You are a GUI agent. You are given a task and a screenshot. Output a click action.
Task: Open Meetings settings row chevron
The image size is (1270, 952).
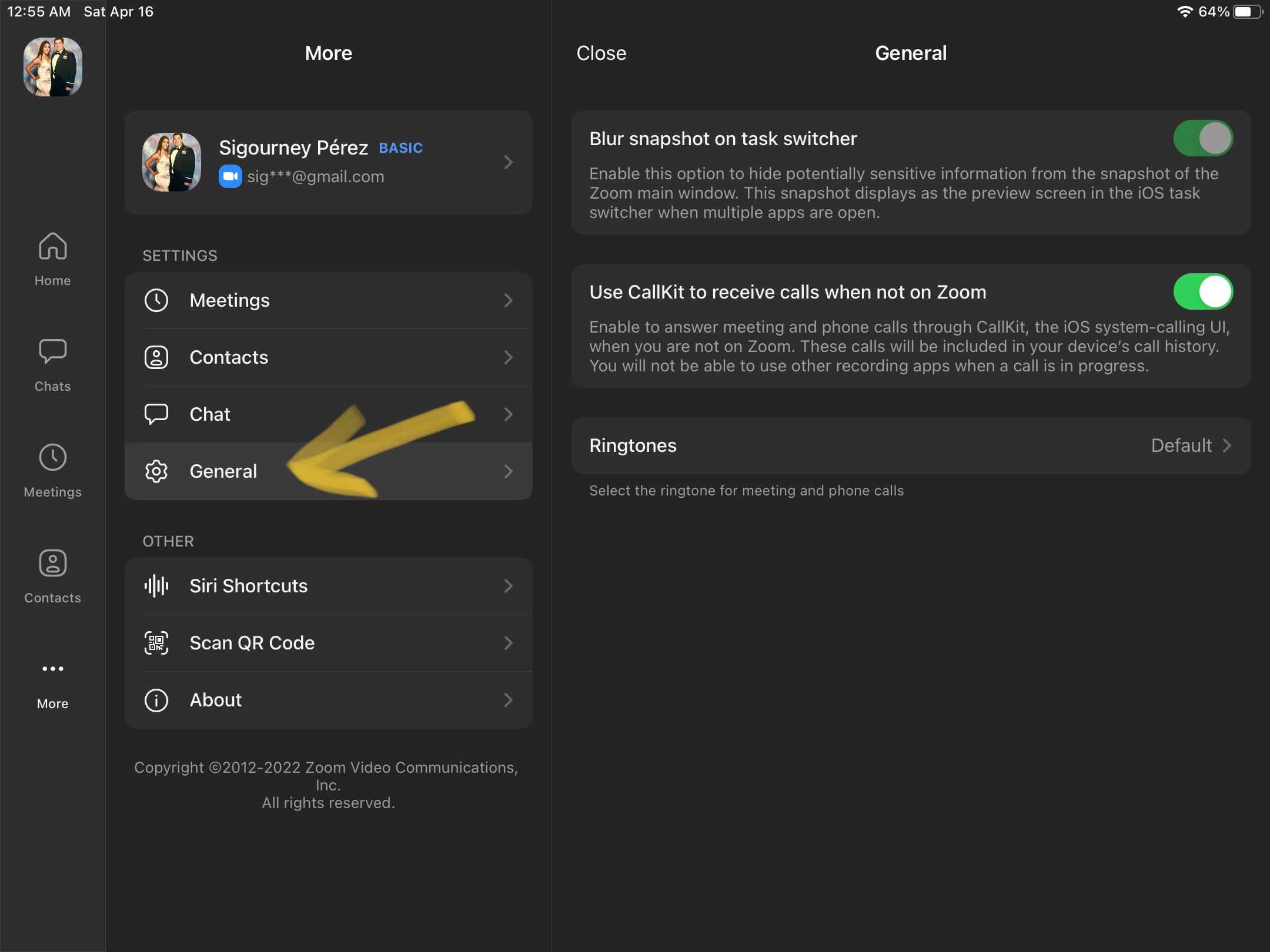[509, 300]
